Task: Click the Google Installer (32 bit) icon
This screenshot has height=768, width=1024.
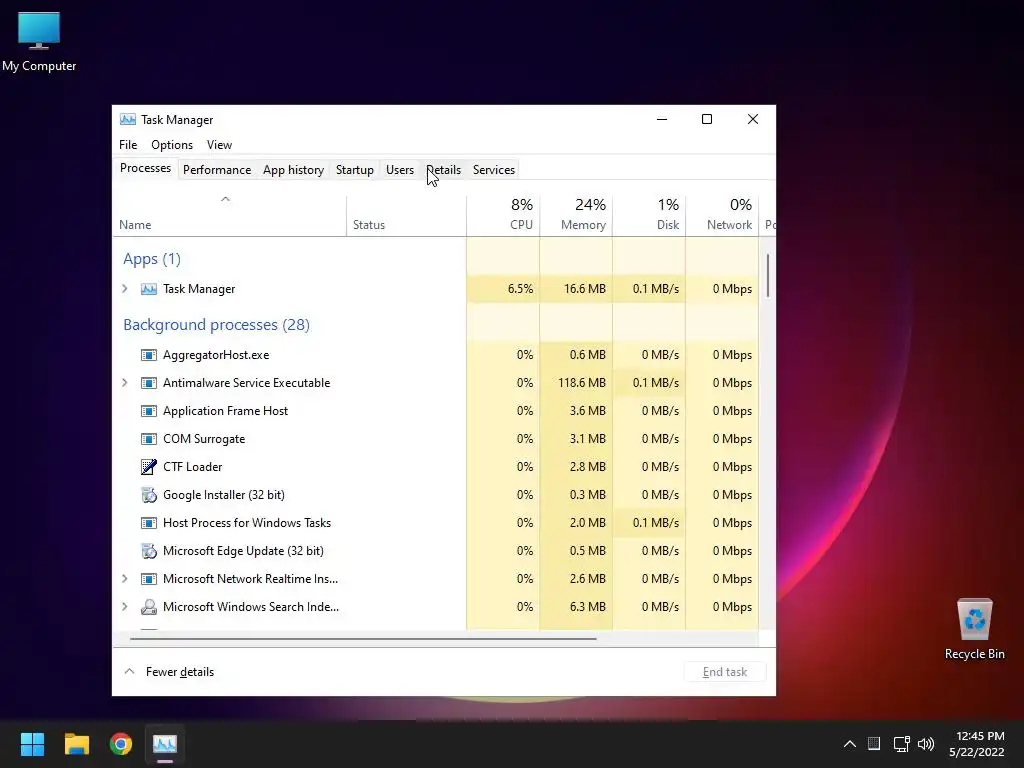Action: pos(149,495)
